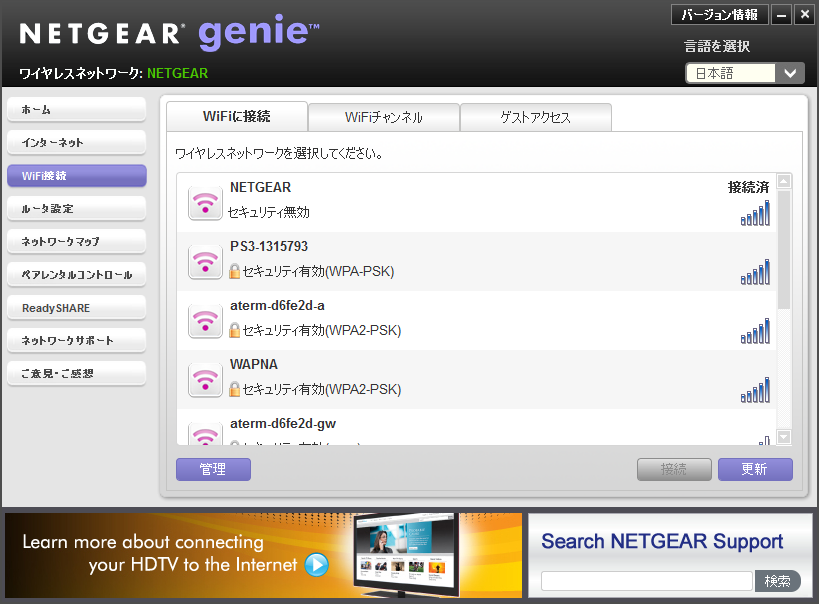Open ネットワークマップ in the sidebar

(x=76, y=242)
